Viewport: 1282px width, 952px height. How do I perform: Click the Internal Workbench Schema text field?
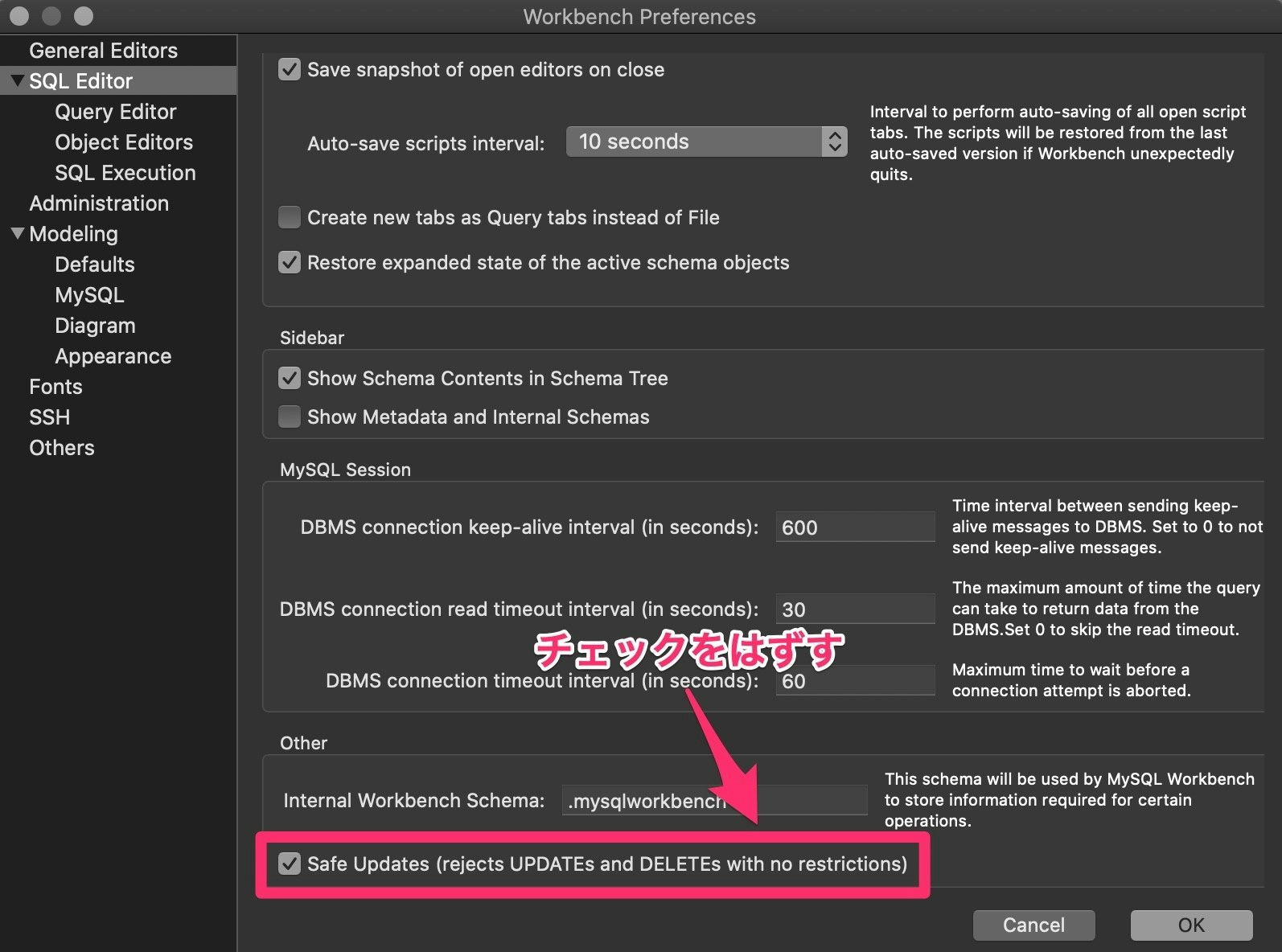[714, 801]
